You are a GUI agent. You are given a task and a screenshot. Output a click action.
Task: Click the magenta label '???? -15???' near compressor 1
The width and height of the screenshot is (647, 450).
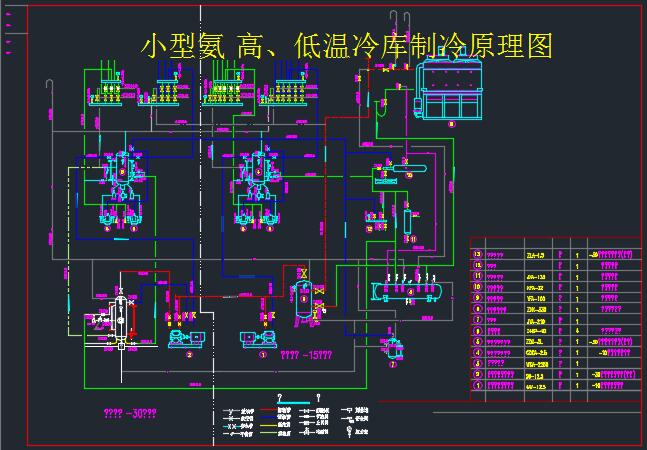[306, 355]
